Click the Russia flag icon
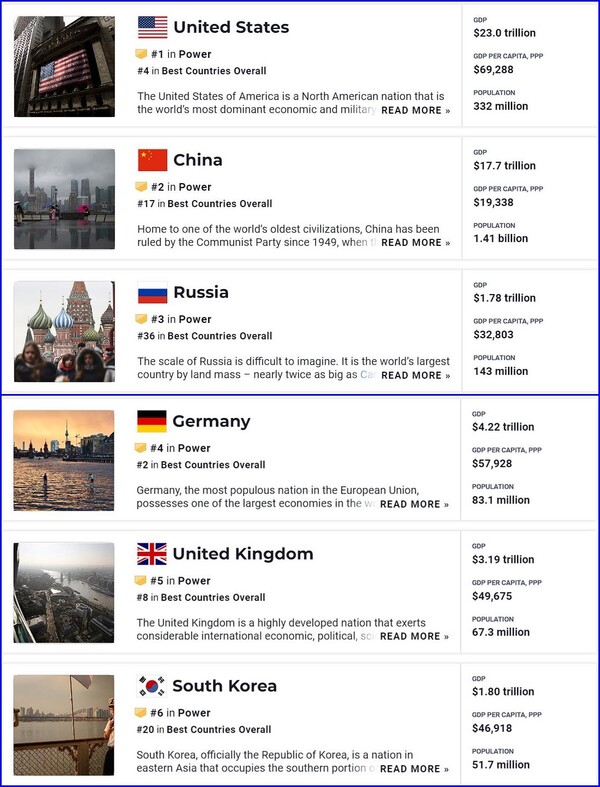 152,293
